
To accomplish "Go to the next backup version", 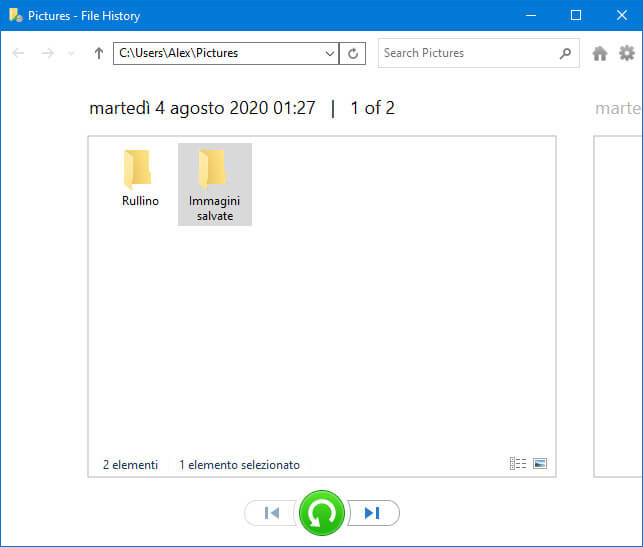I will [373, 513].
